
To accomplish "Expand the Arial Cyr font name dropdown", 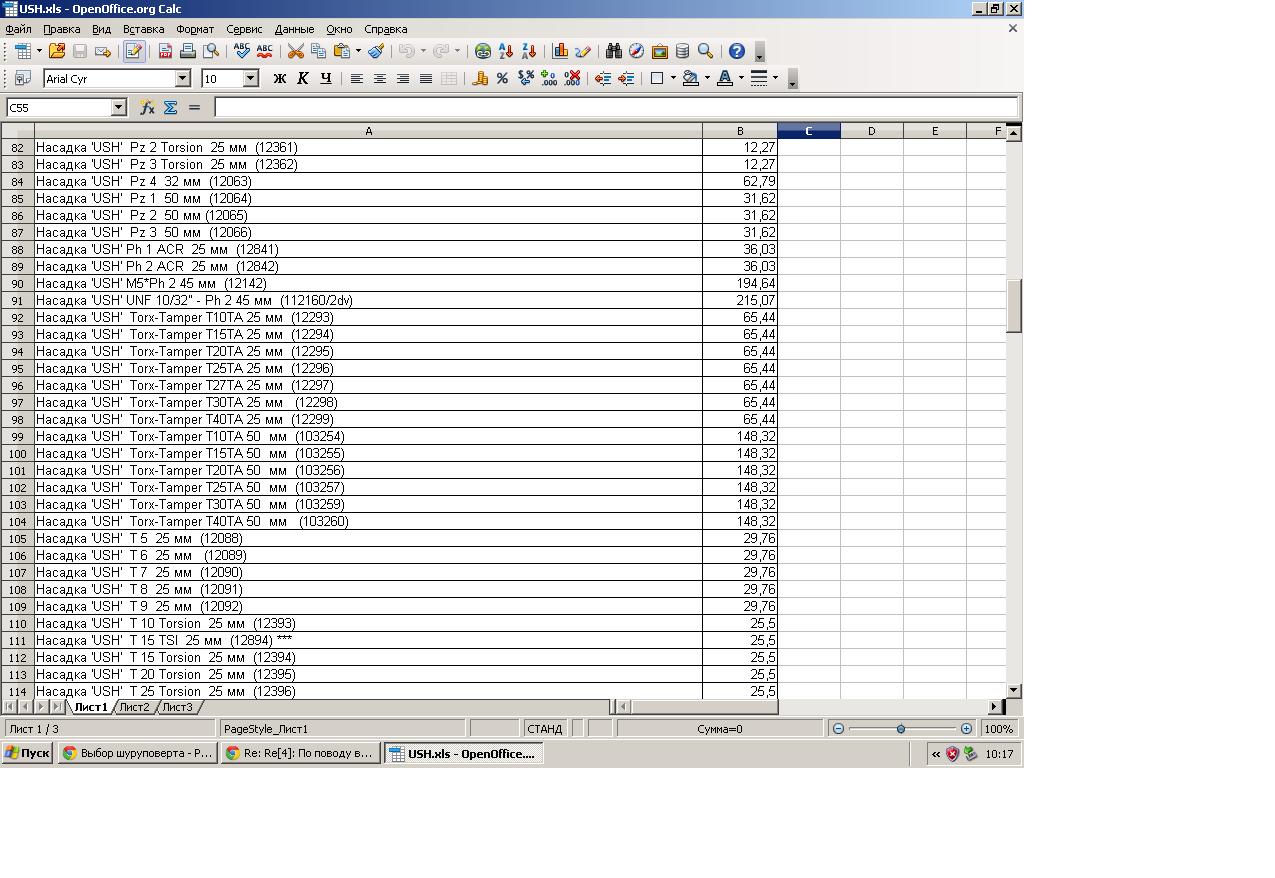I will 183,78.
